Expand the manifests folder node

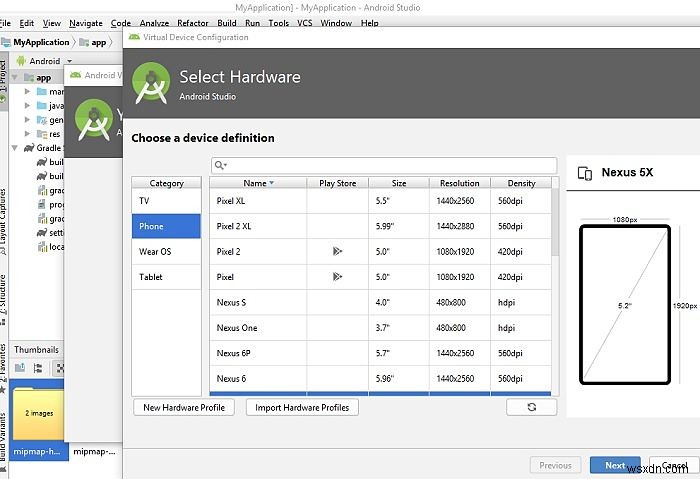point(27,92)
